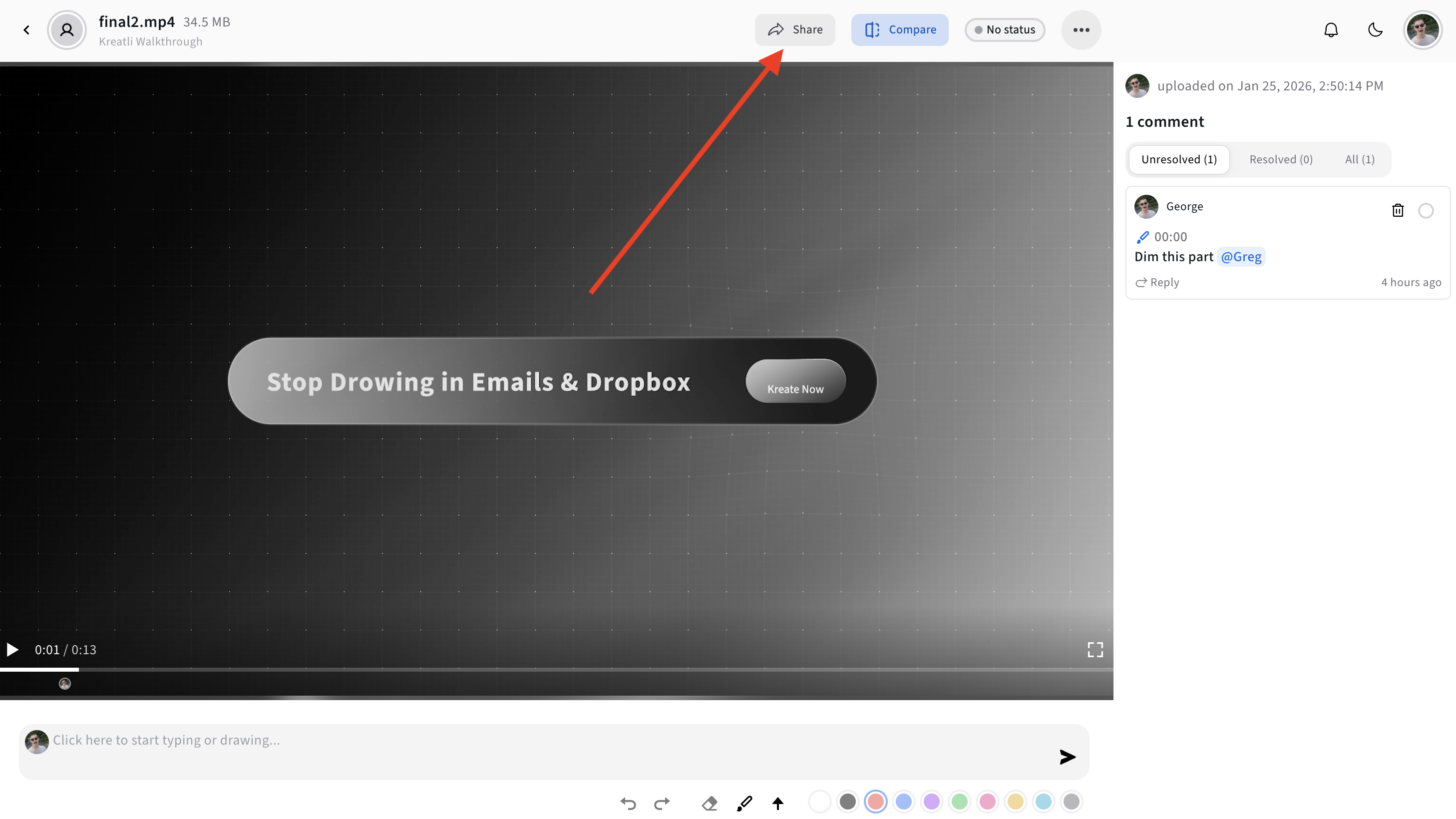Send comment with arrow icon

1067,756
